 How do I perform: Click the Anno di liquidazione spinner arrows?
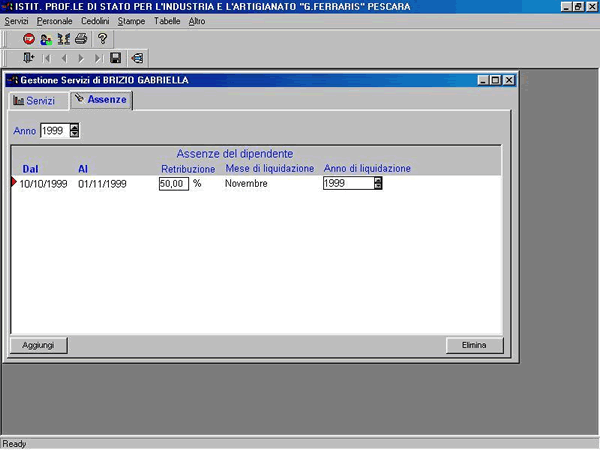[378, 183]
